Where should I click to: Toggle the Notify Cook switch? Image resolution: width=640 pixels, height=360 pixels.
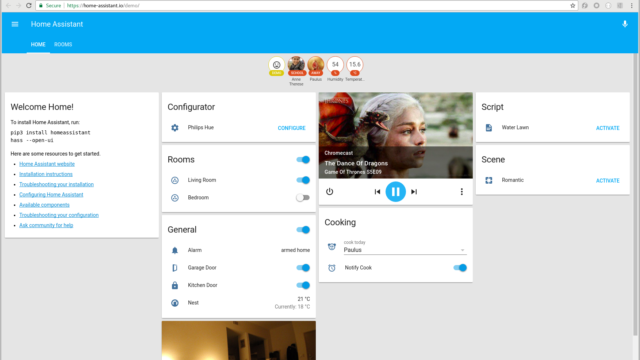point(460,268)
